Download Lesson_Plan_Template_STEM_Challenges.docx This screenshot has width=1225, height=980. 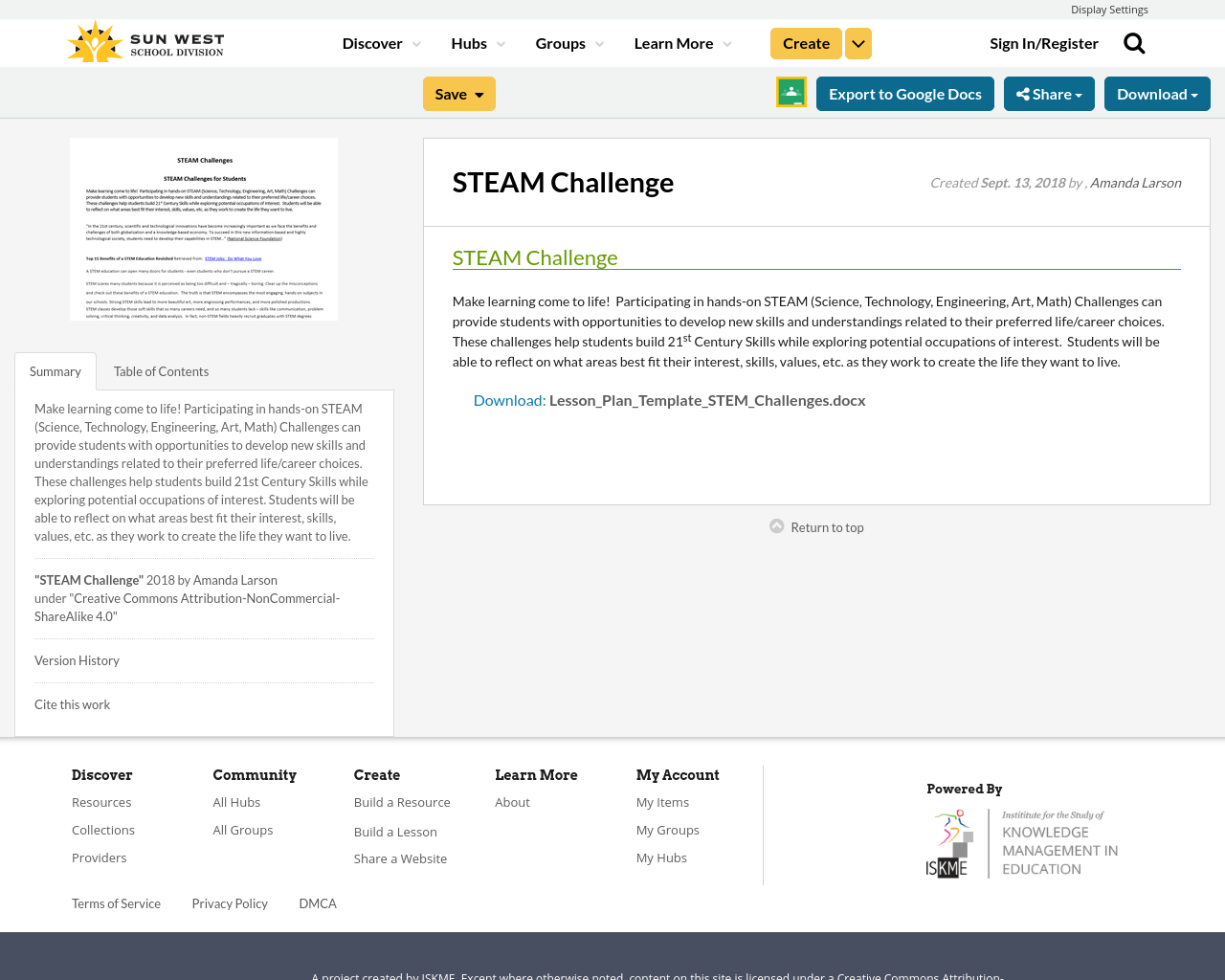click(x=707, y=398)
